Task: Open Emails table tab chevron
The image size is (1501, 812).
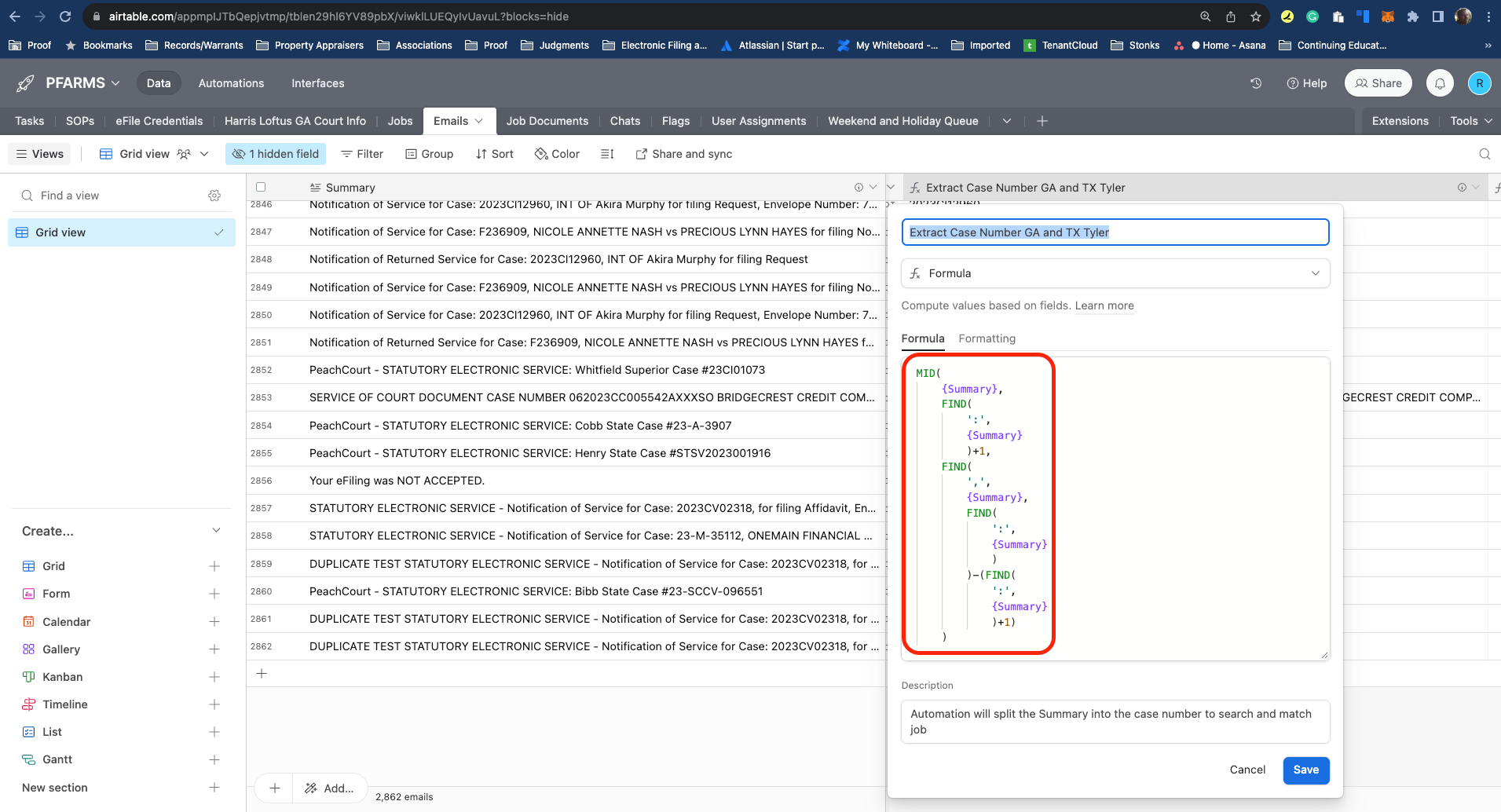Action: tap(479, 121)
